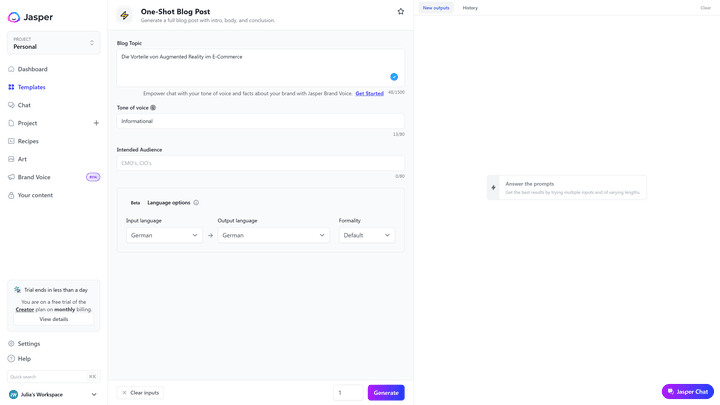
Task: Click the Intended Audience input field
Action: [x=260, y=163]
